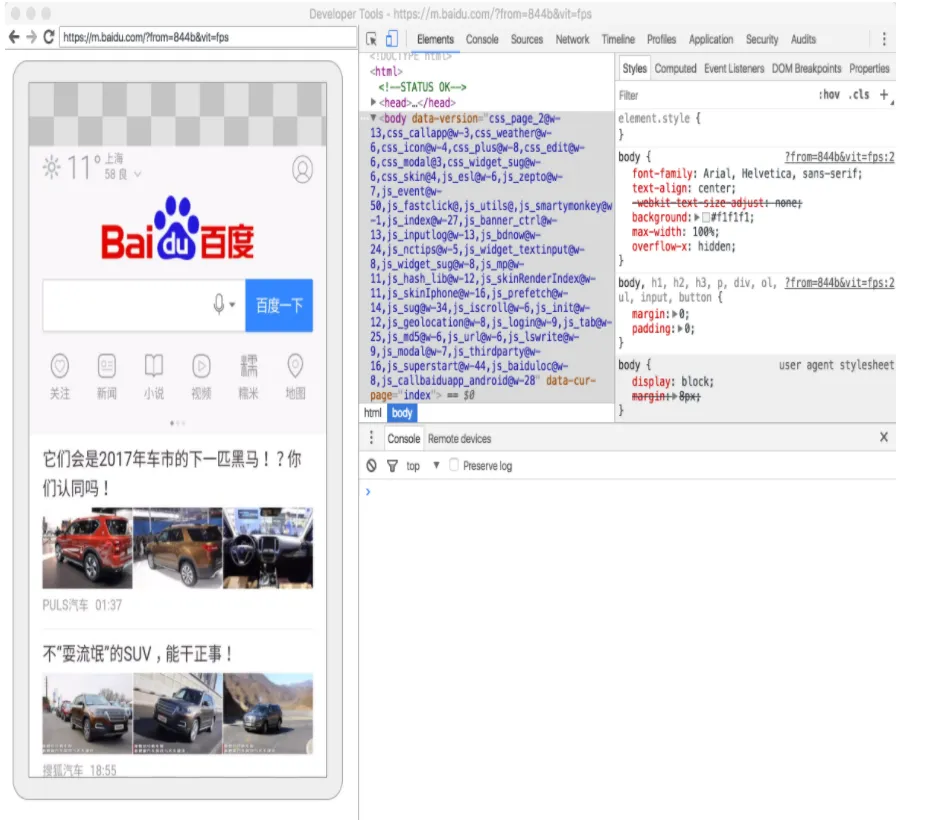Click the browser back arrow
This screenshot has width=927, height=820.
(x=13, y=37)
